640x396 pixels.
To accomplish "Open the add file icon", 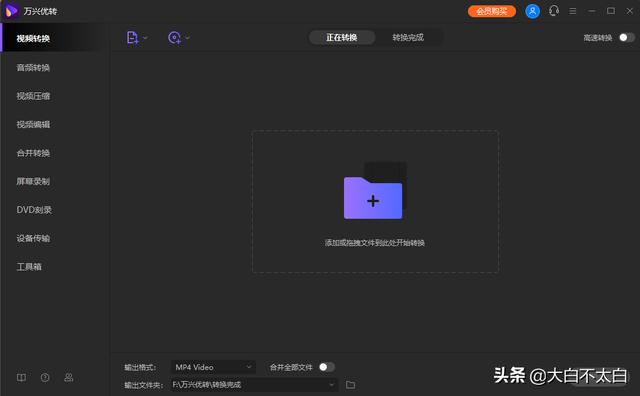I will (x=132, y=38).
